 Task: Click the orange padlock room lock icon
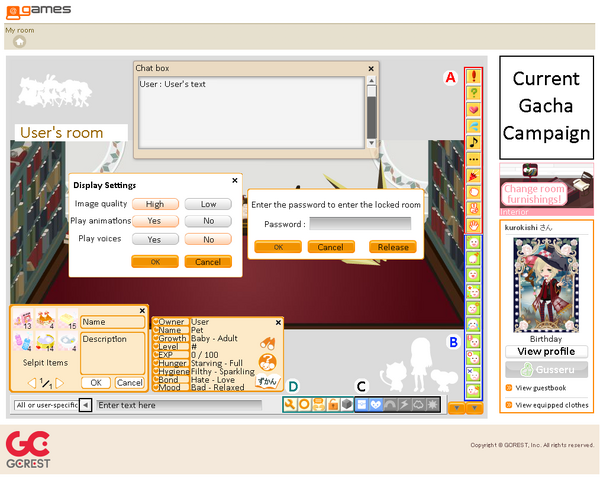(333, 404)
